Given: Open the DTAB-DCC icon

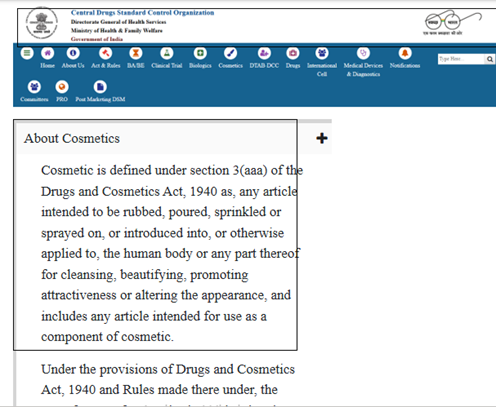Looking at the screenshot, I should coord(264,53).
